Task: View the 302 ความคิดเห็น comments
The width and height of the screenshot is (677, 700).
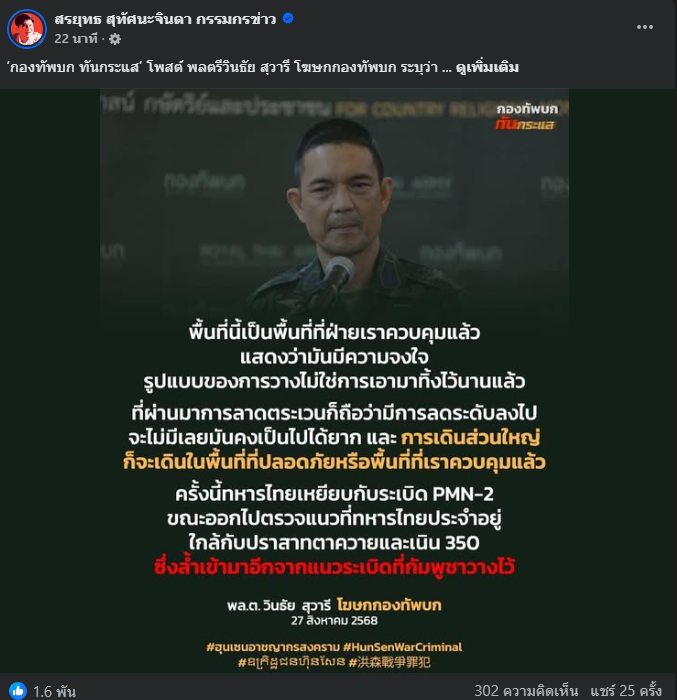Action: [526, 690]
